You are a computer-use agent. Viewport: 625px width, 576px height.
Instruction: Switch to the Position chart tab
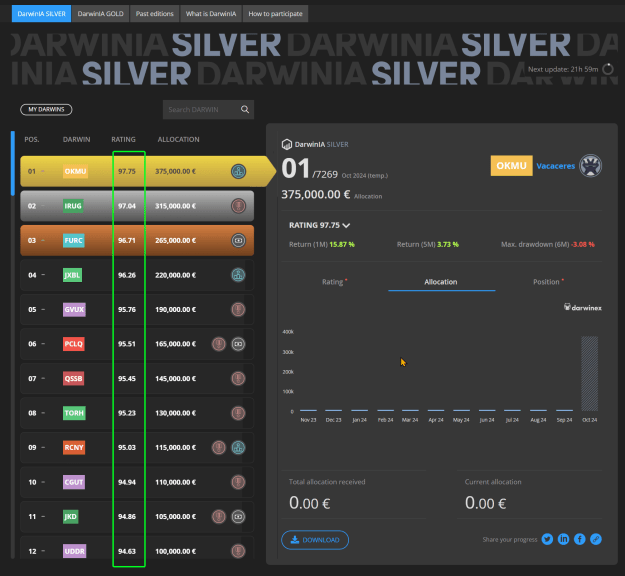pos(548,282)
